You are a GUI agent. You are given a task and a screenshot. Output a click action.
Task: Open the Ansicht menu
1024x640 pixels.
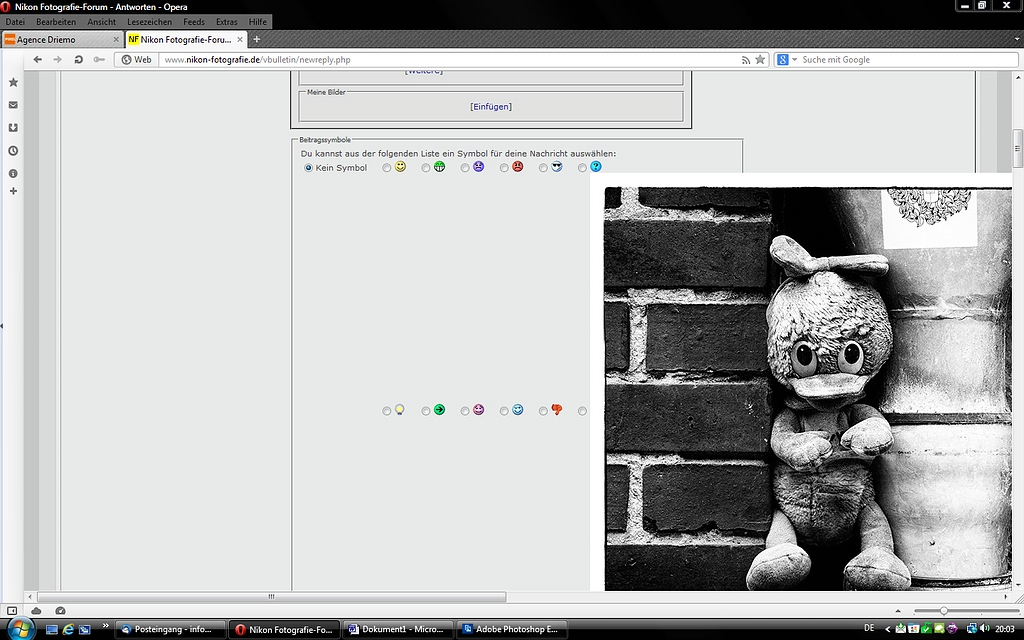(102, 22)
